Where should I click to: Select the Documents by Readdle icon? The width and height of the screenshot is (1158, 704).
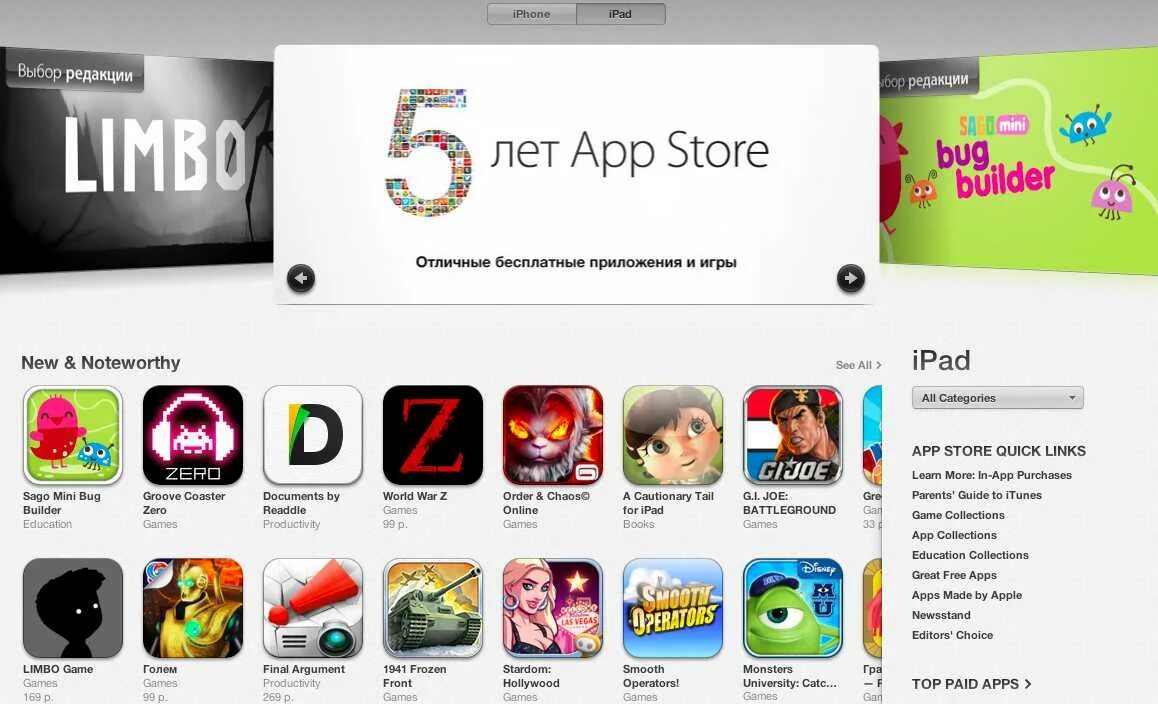pos(313,435)
